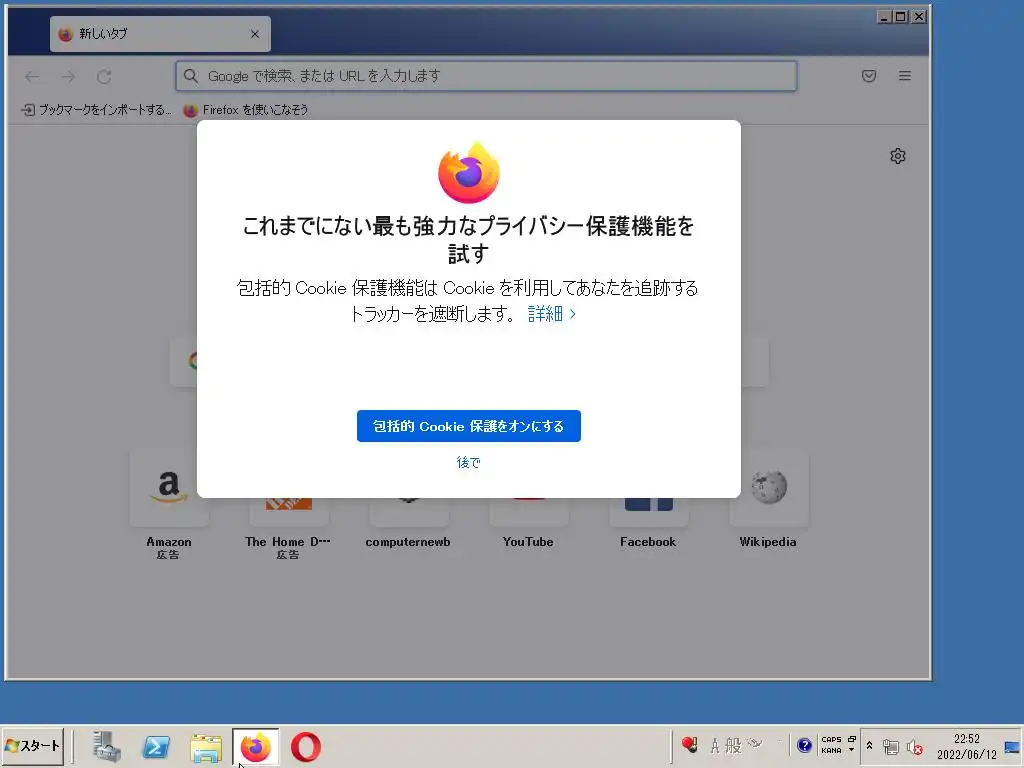The image size is (1024, 768).
Task: Click the computernewb shortcut label
Action: [408, 542]
